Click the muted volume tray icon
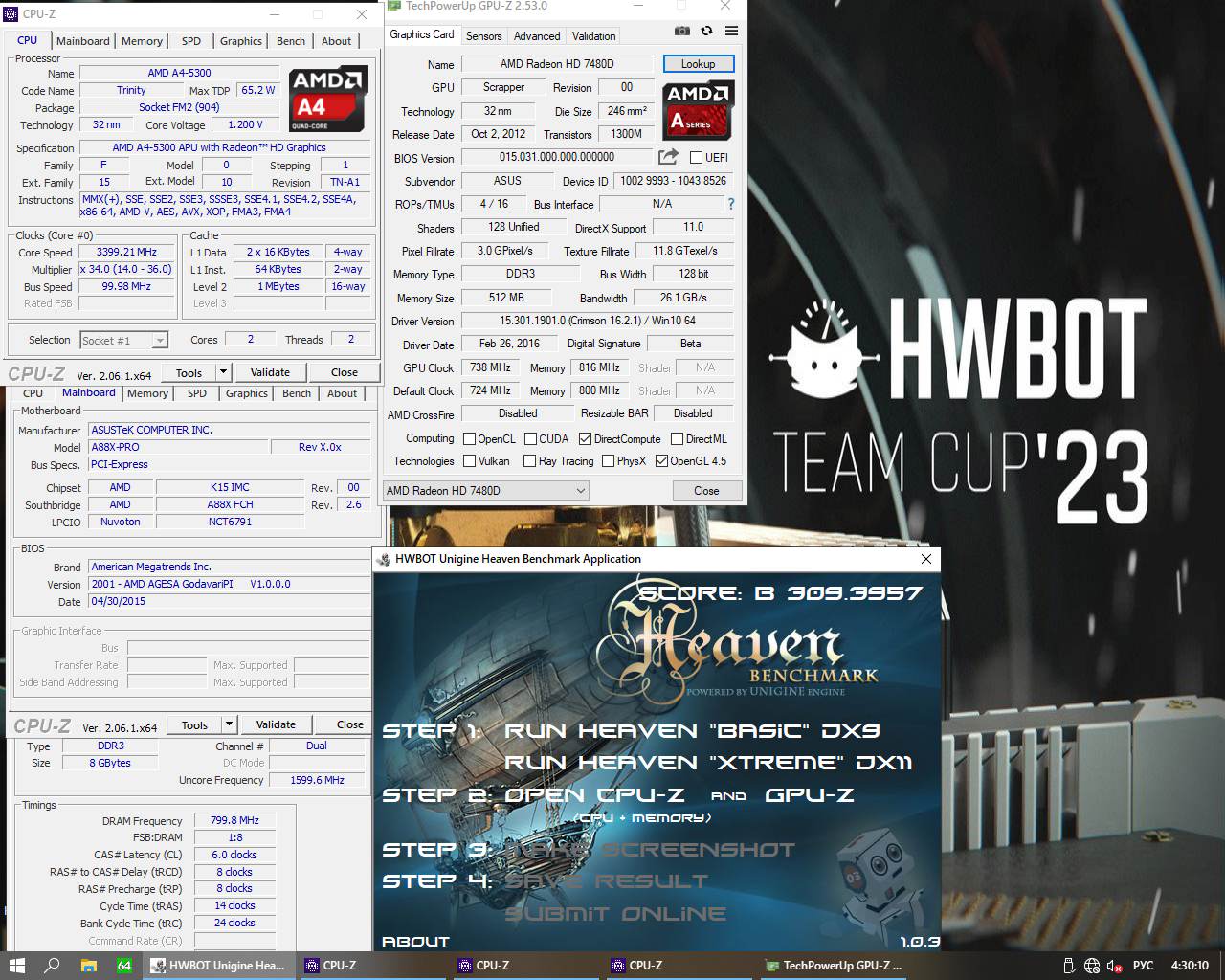Image resolution: width=1225 pixels, height=980 pixels. click(x=1114, y=966)
